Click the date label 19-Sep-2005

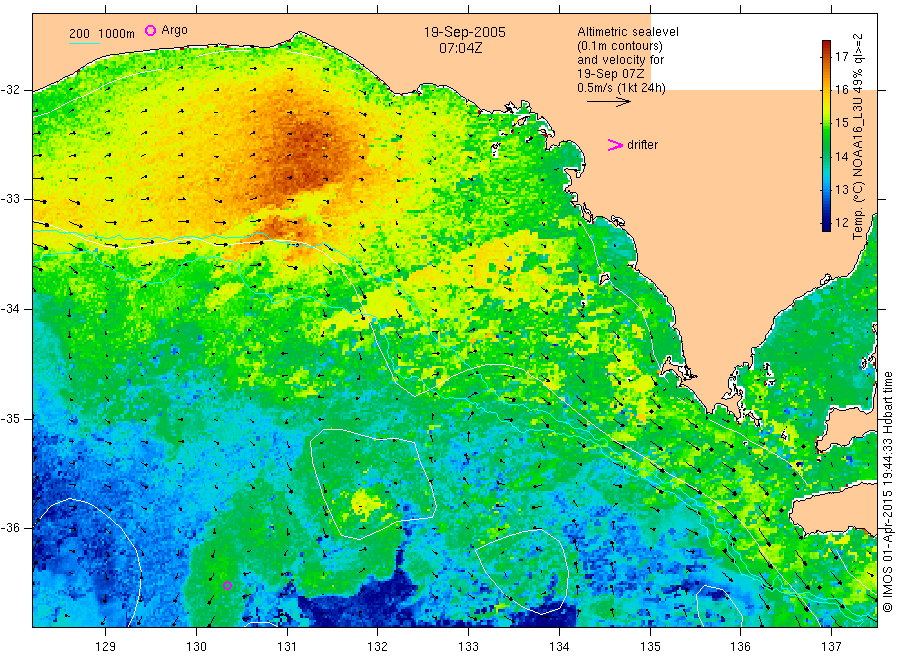pyautogui.click(x=464, y=32)
